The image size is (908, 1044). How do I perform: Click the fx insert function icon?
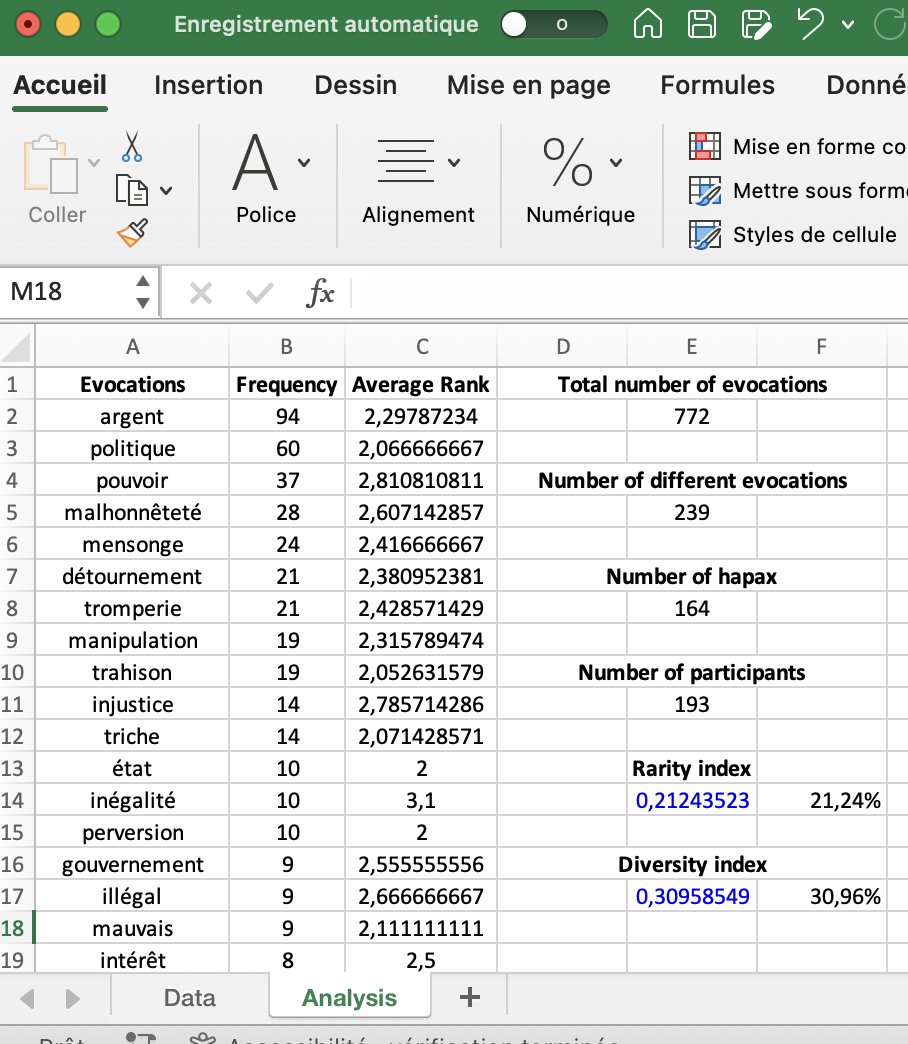click(320, 292)
